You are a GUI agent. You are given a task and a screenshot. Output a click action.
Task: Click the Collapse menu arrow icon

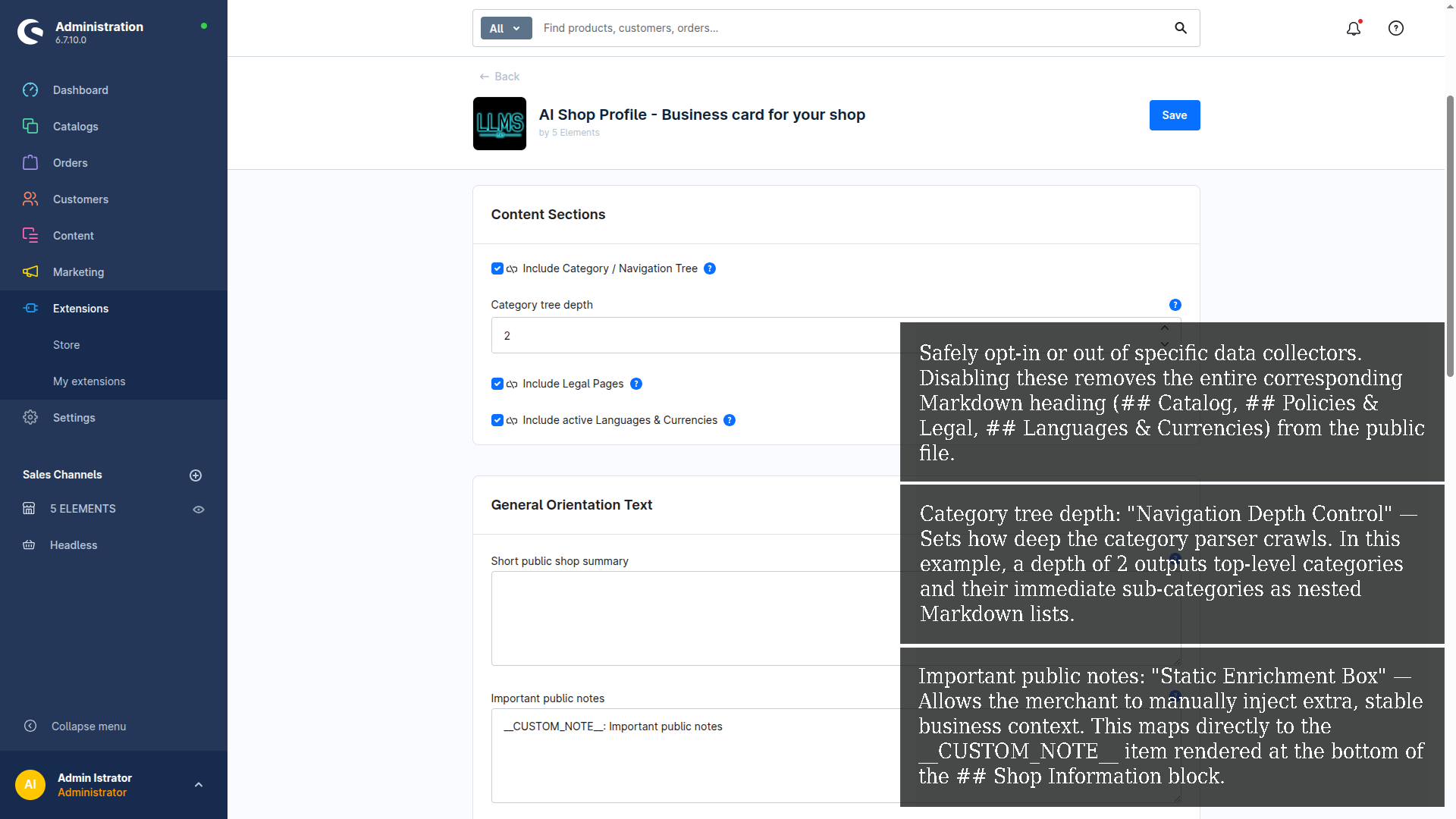(30, 726)
